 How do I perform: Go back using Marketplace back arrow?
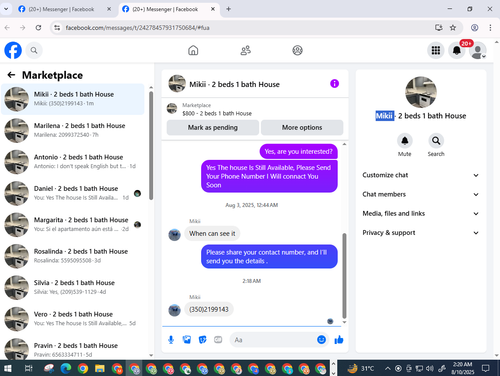11,75
